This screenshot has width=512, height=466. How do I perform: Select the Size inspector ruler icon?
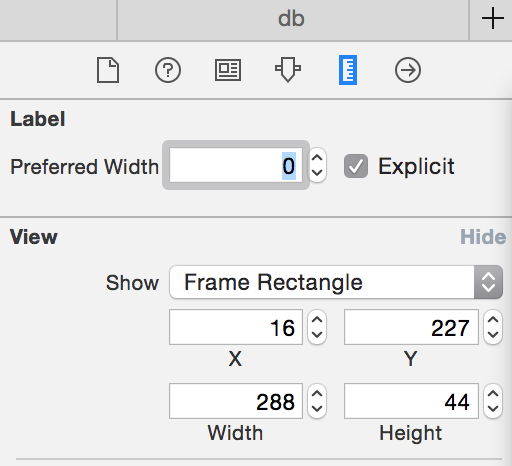[348, 70]
